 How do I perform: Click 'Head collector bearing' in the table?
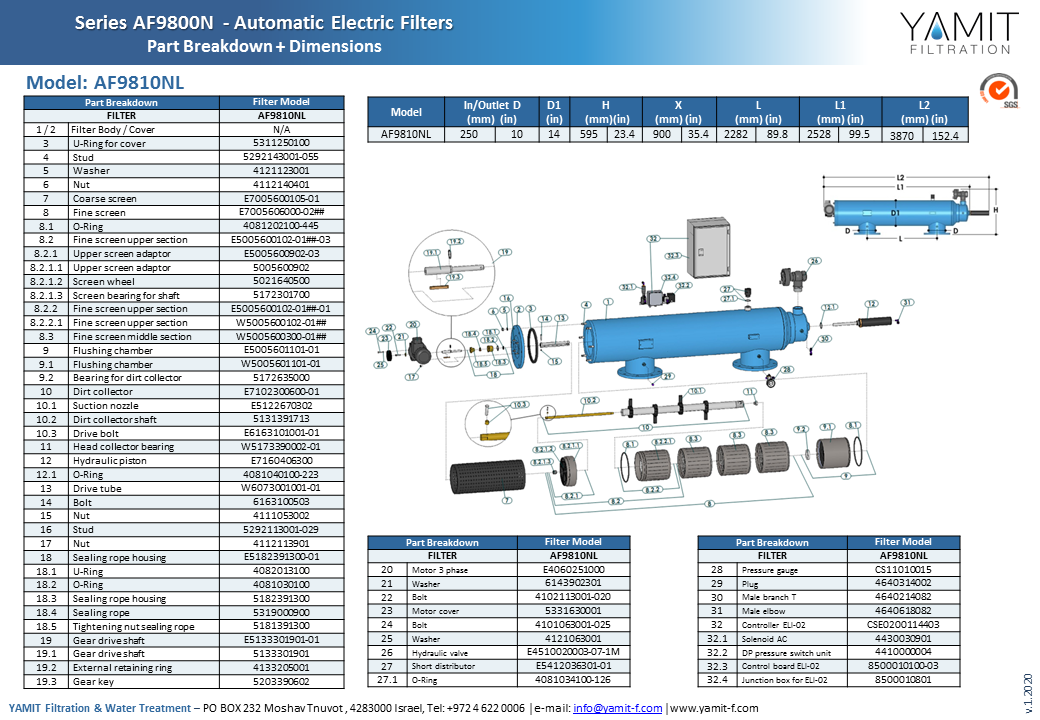123,447
